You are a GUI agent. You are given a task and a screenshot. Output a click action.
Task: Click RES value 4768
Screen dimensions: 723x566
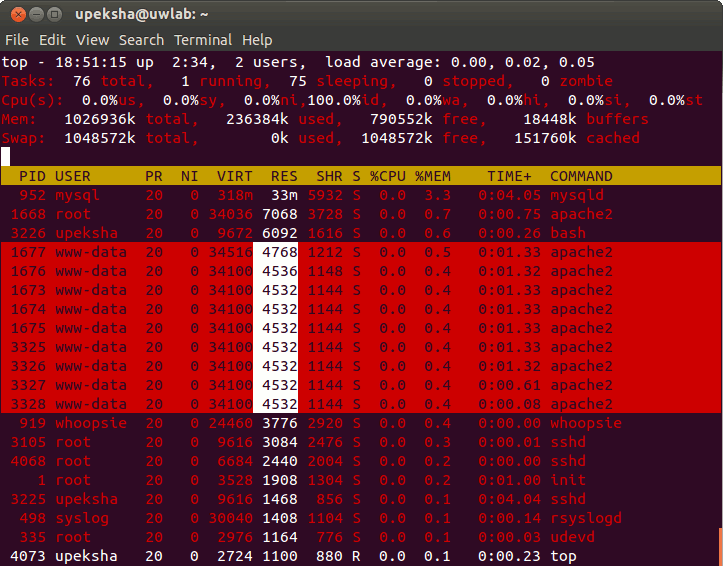pos(279,252)
